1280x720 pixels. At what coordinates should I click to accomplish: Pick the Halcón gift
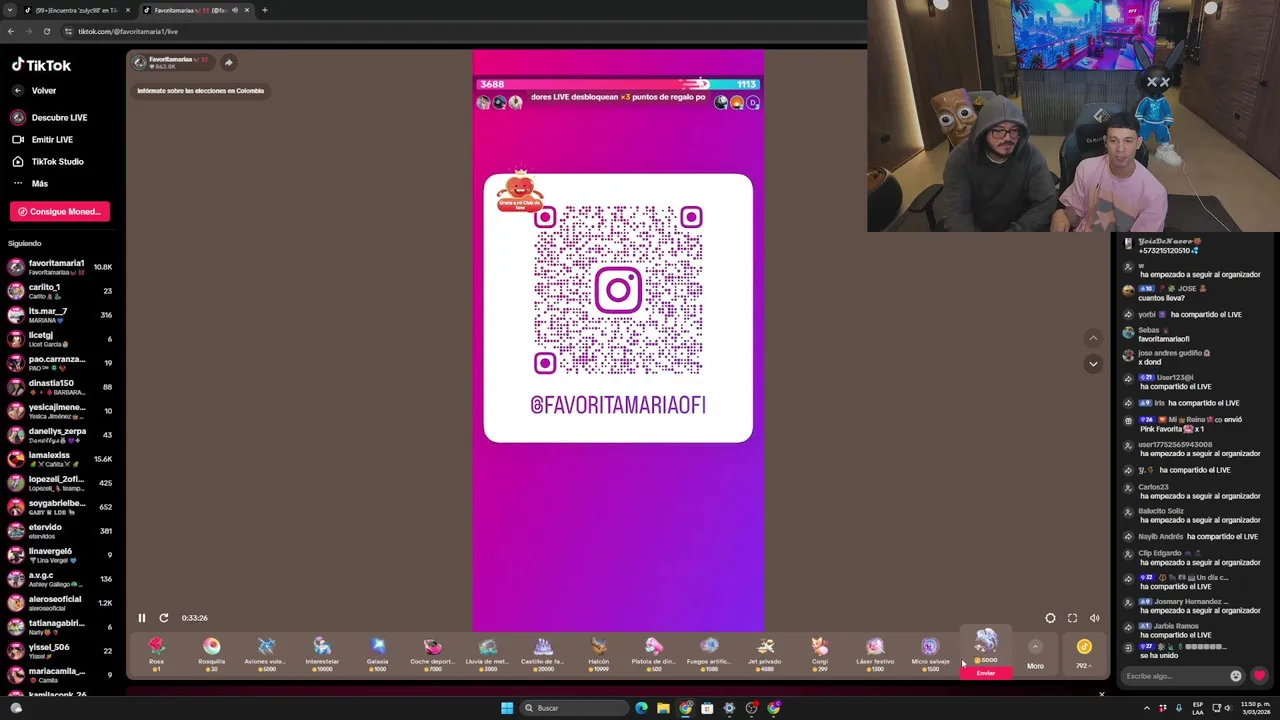click(x=598, y=653)
